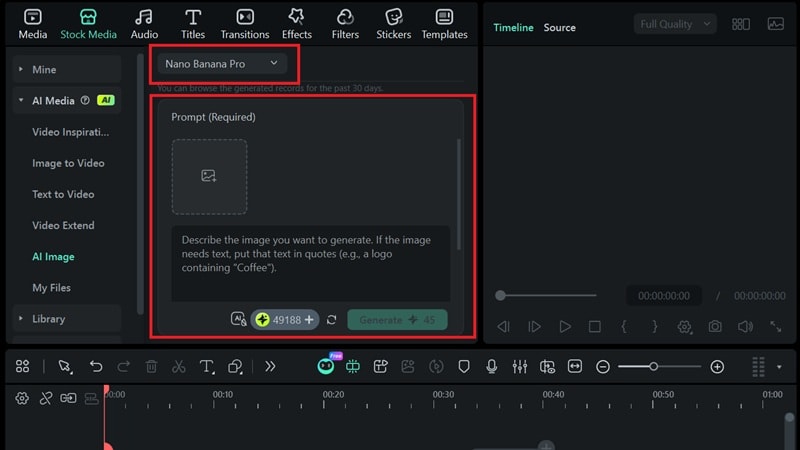Split clip with scissors icon
Viewport: 800px width, 450px height.
tap(179, 366)
